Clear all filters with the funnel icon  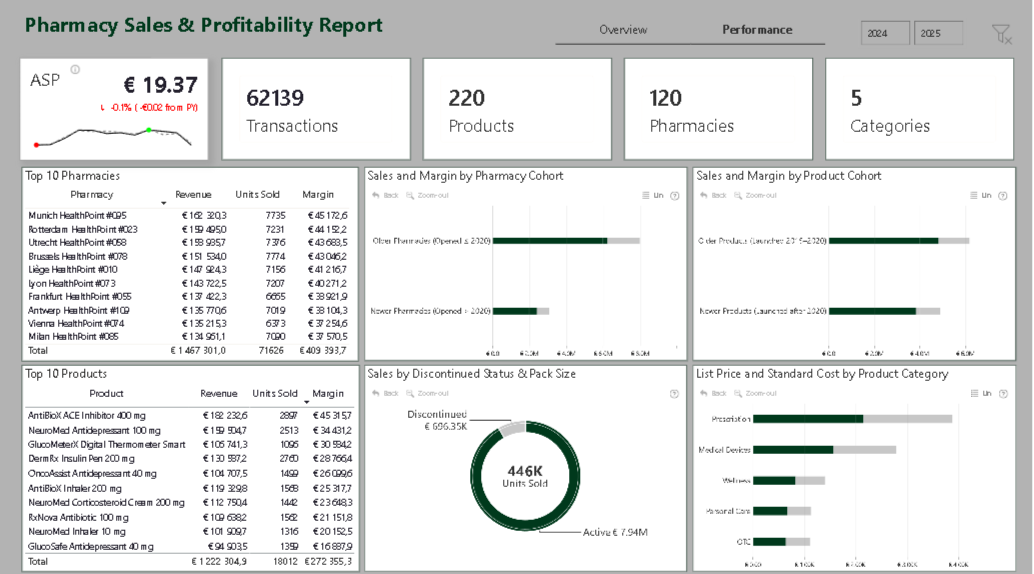[1001, 34]
